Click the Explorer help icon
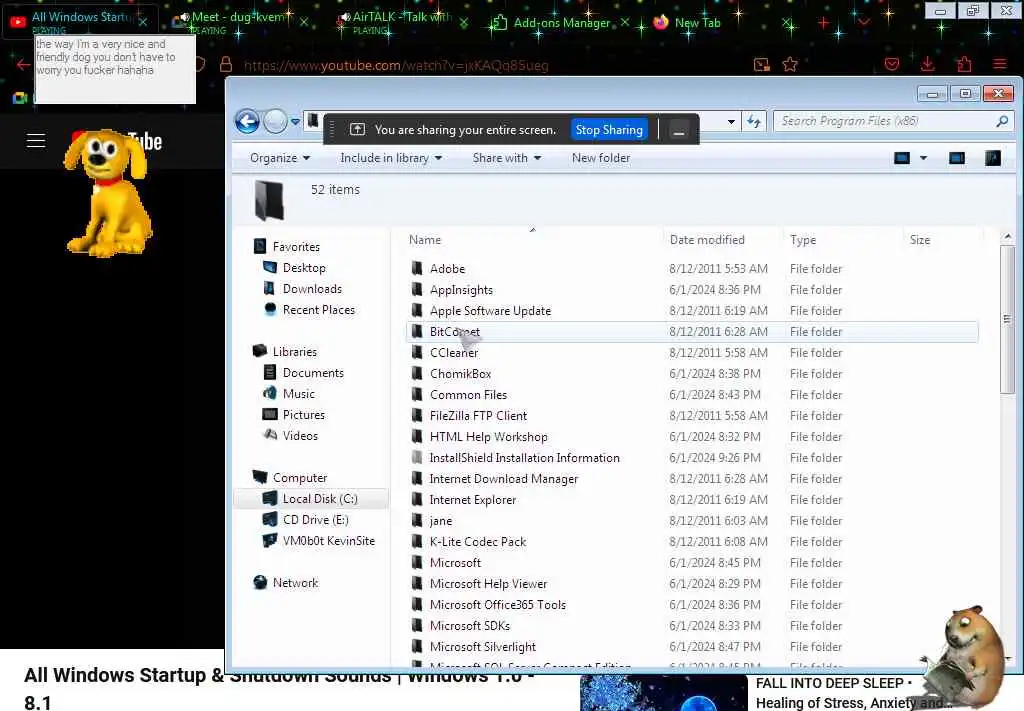1024x711 pixels. [993, 158]
